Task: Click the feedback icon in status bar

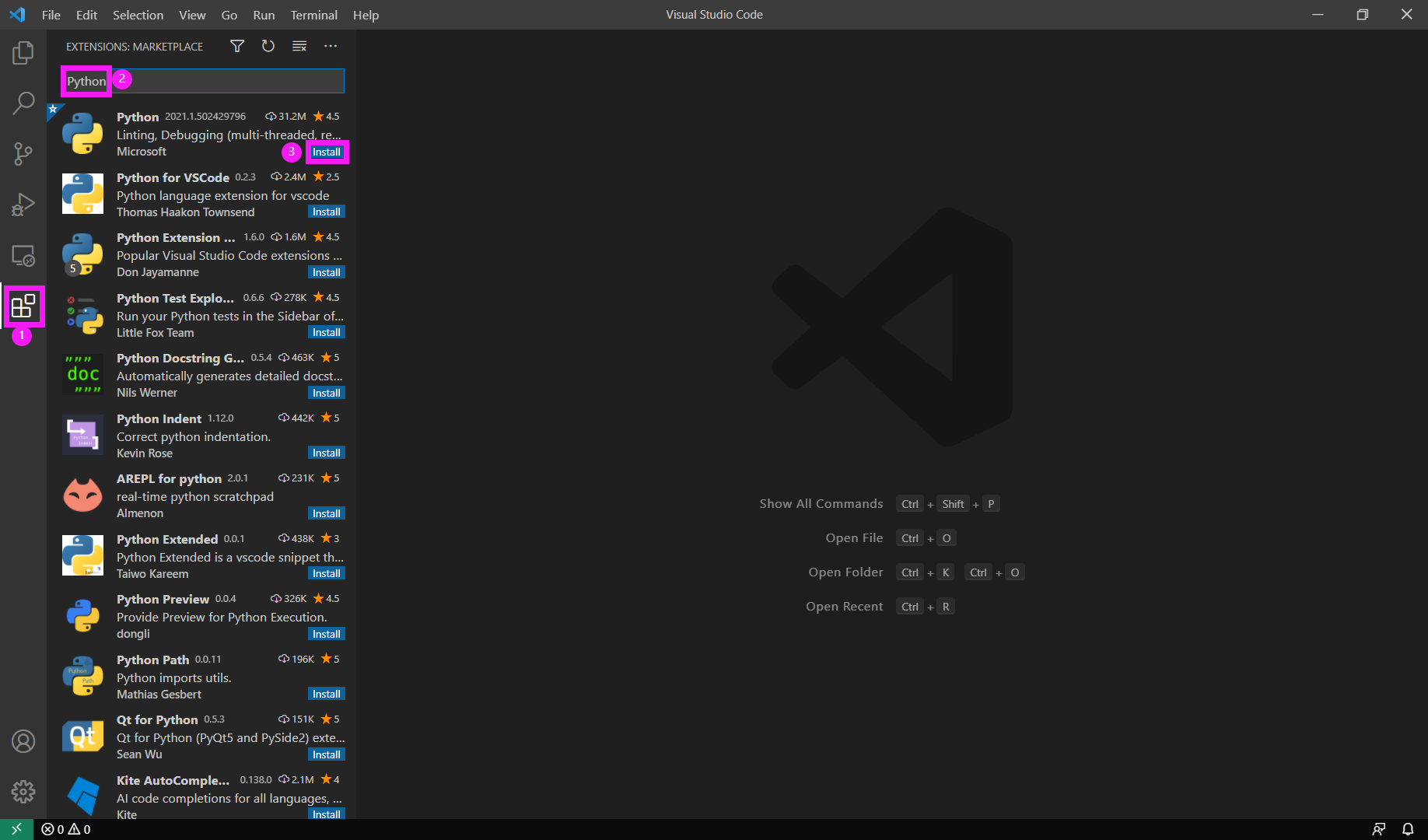Action: pyautogui.click(x=1378, y=829)
